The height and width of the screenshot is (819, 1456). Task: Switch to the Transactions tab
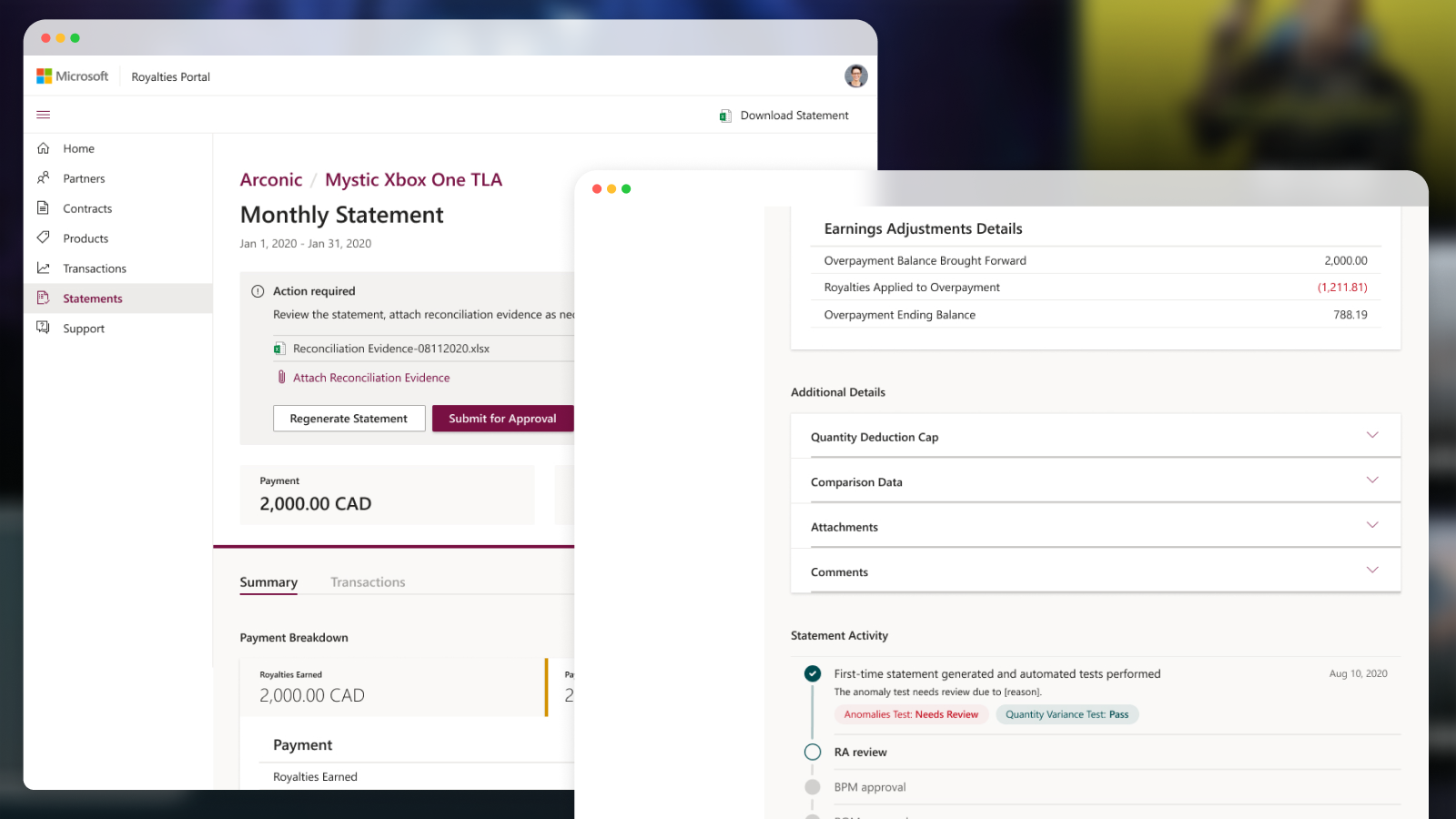pyautogui.click(x=368, y=582)
